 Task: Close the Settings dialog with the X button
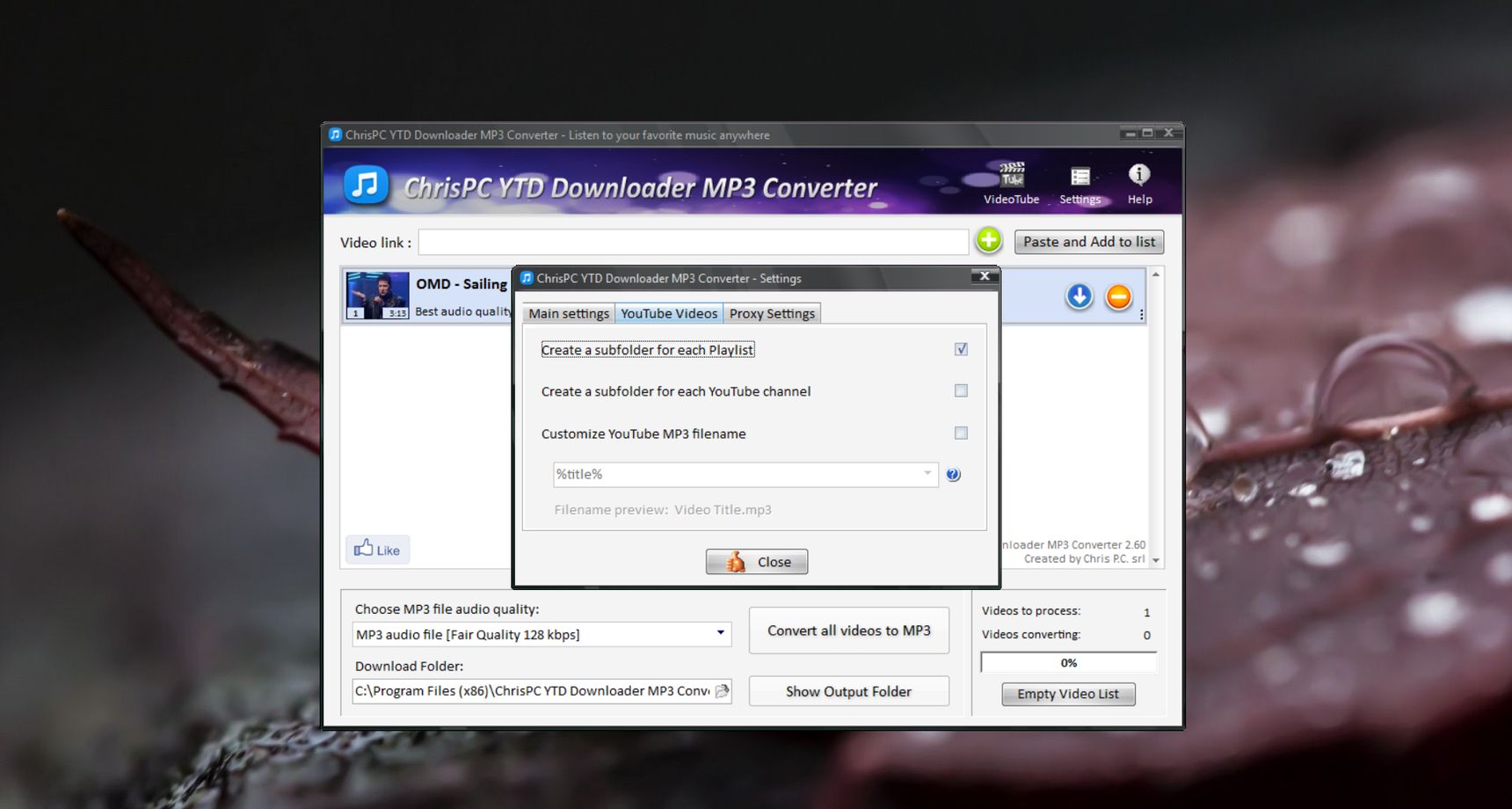point(985,276)
